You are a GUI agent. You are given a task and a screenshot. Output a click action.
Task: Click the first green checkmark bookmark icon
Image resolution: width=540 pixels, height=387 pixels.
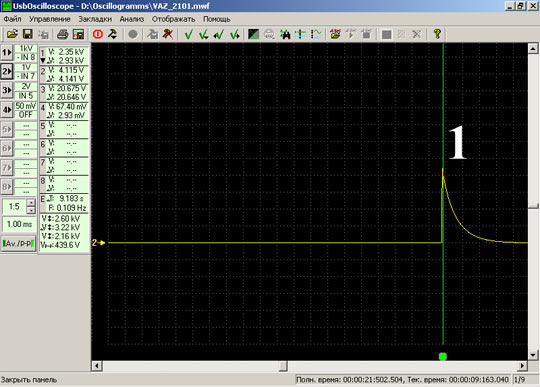188,34
